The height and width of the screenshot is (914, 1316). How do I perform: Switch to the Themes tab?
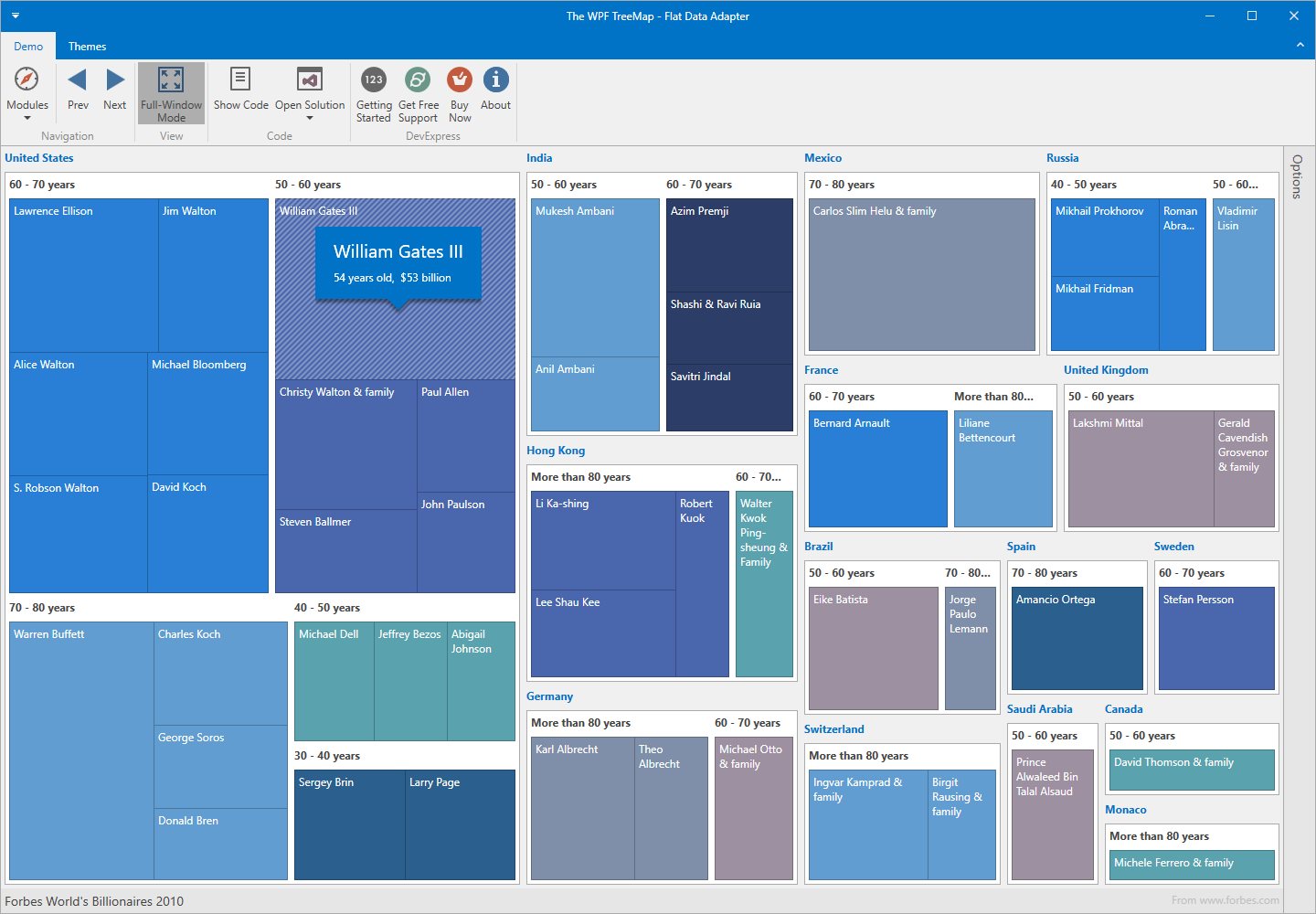coord(87,47)
